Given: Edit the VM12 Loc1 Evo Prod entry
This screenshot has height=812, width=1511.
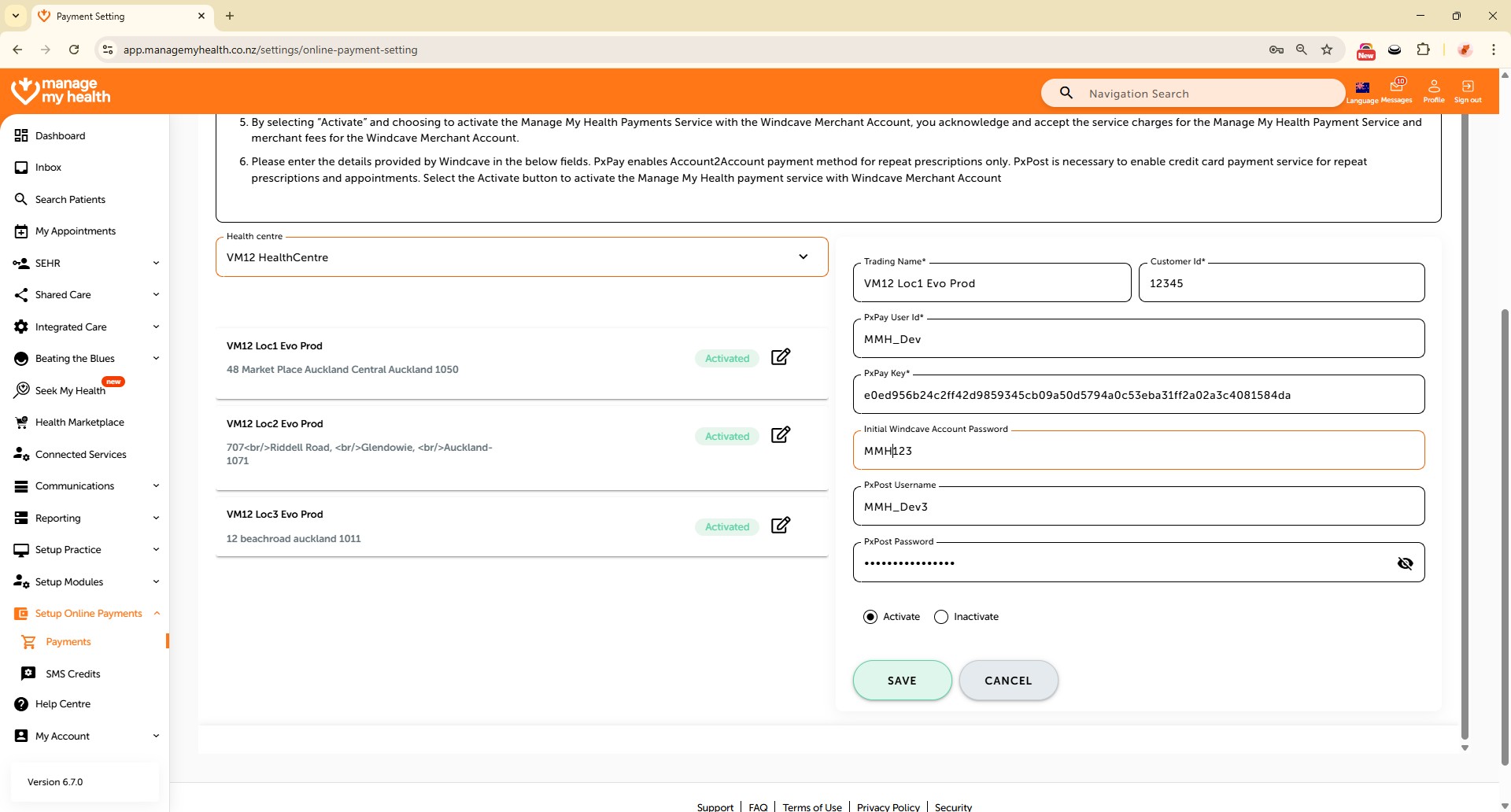Looking at the screenshot, I should coord(780,357).
